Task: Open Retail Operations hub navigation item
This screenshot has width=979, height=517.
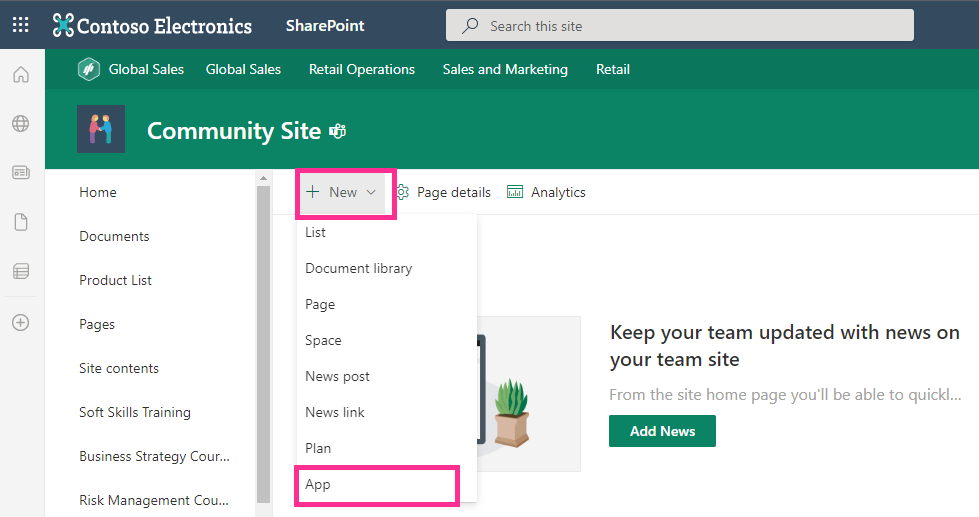Action: coord(362,69)
